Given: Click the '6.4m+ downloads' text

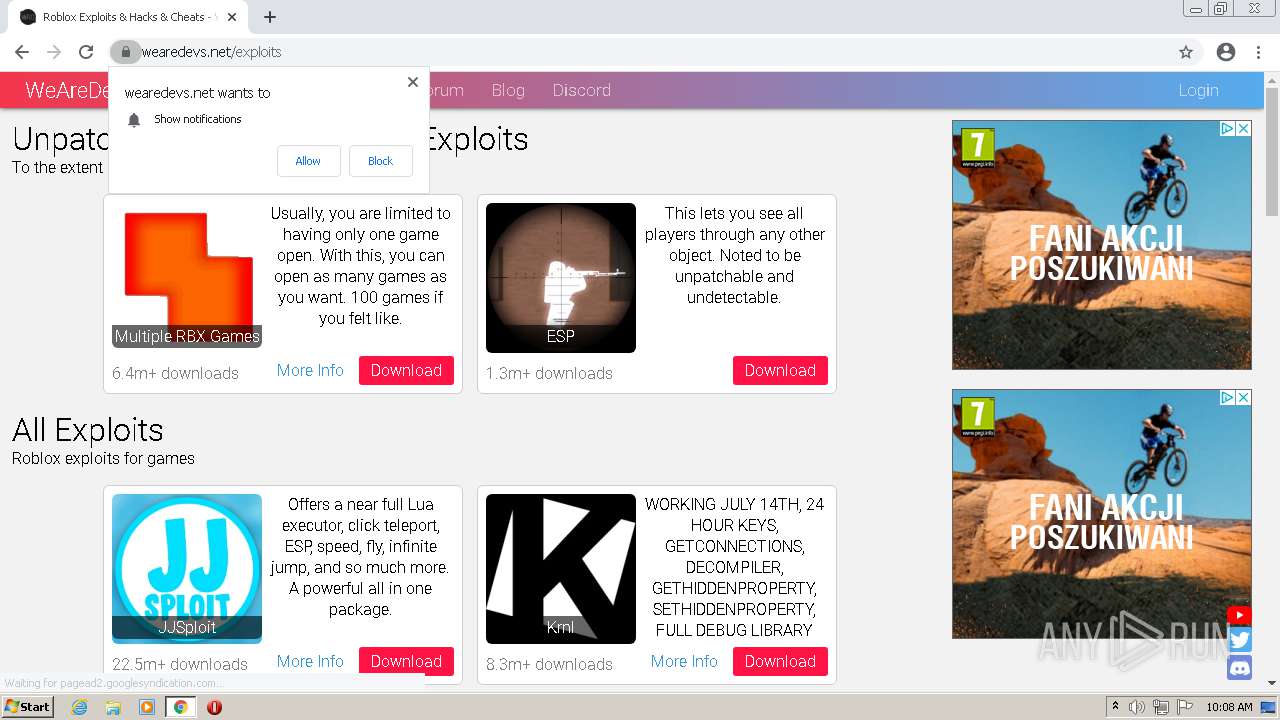Looking at the screenshot, I should (175, 373).
